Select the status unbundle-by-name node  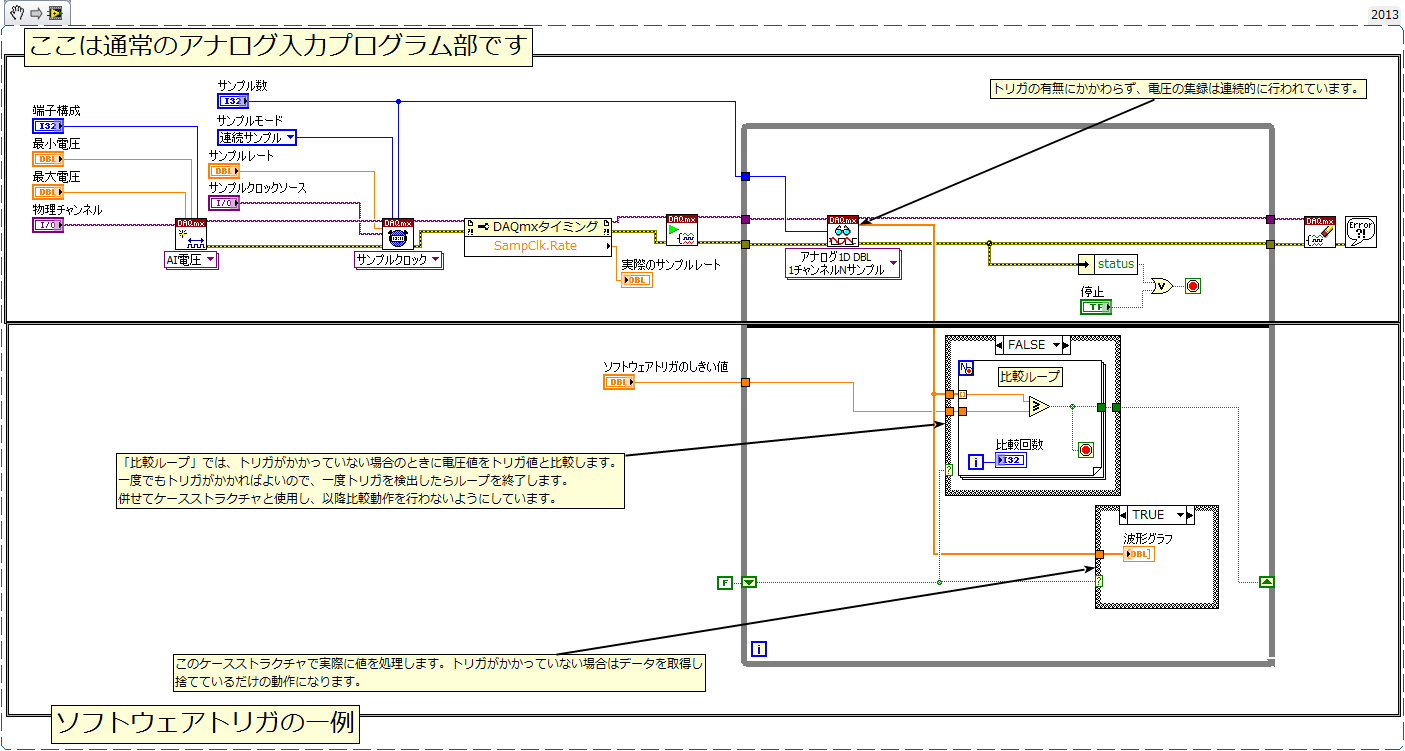pos(1109,264)
